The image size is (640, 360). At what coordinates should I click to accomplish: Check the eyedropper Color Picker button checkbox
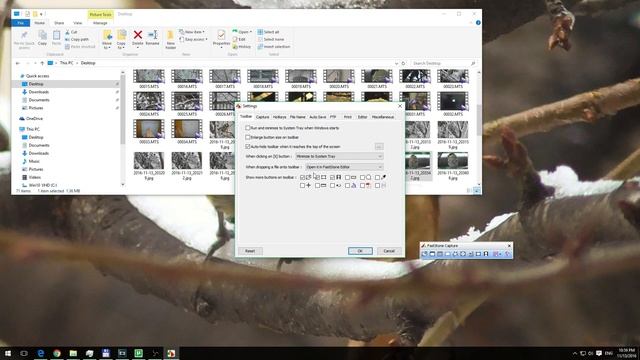point(378,178)
